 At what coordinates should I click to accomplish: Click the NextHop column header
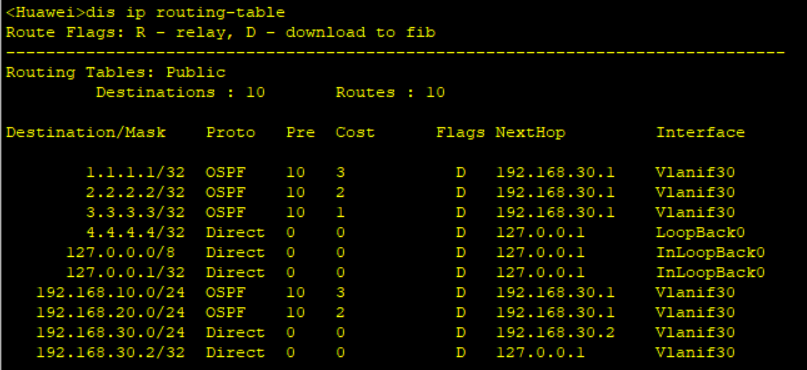pyautogui.click(x=531, y=133)
